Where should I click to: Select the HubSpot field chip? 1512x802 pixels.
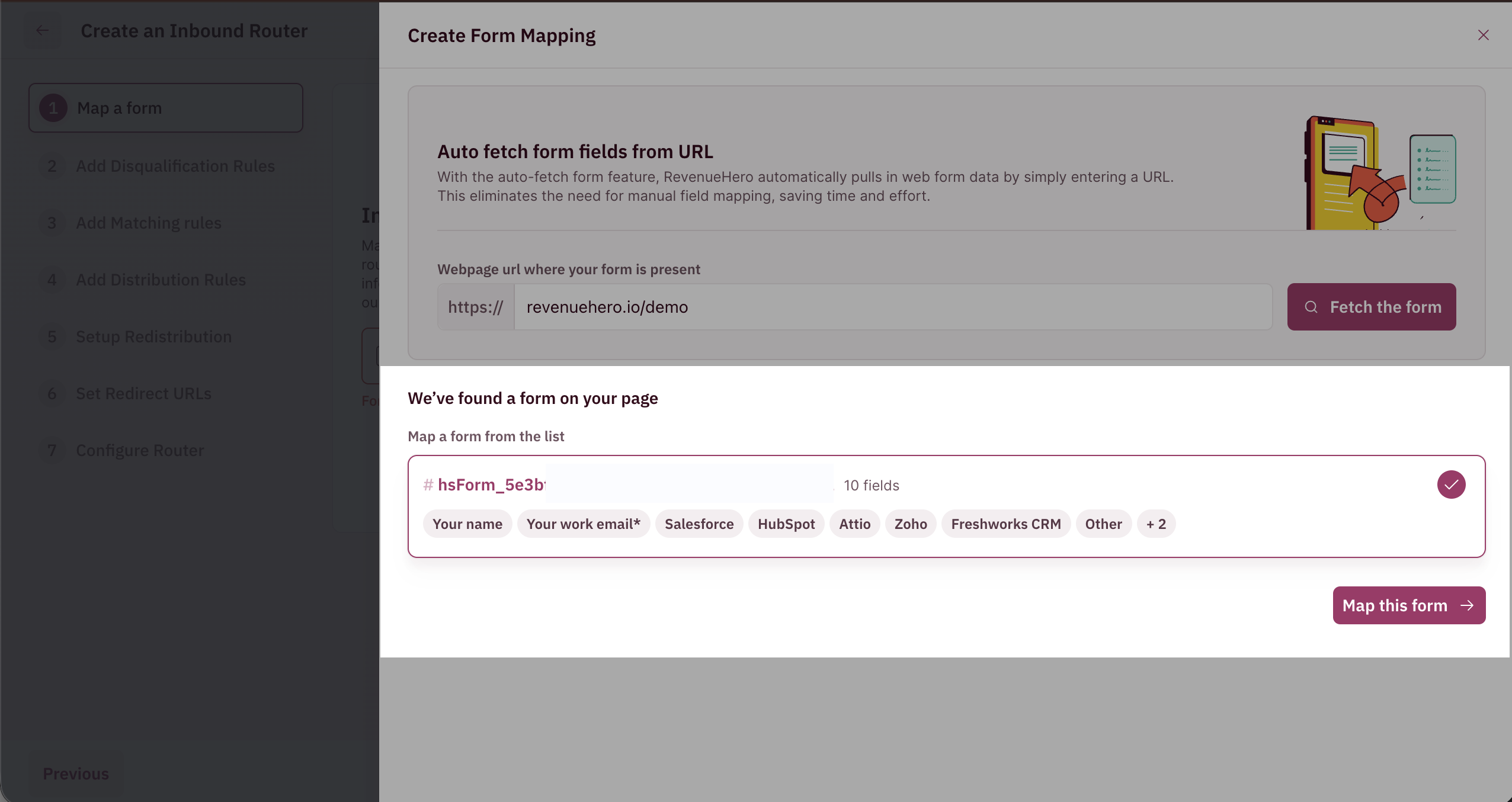786,524
